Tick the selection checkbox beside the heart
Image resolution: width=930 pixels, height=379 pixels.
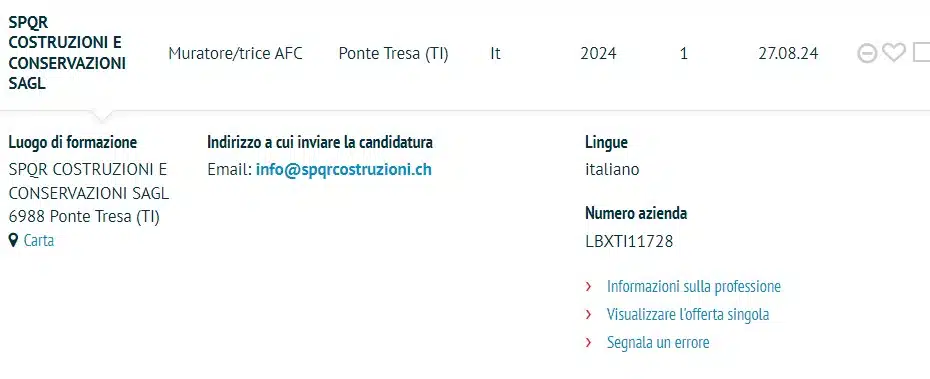pyautogui.click(x=921, y=53)
